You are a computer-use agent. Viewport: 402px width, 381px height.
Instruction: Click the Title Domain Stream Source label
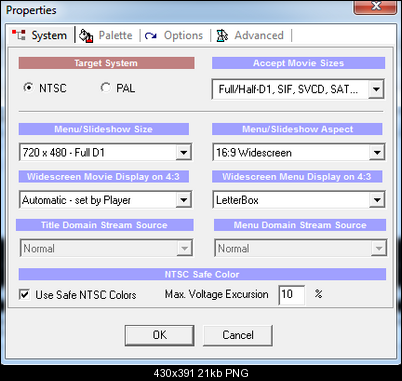pyautogui.click(x=105, y=225)
